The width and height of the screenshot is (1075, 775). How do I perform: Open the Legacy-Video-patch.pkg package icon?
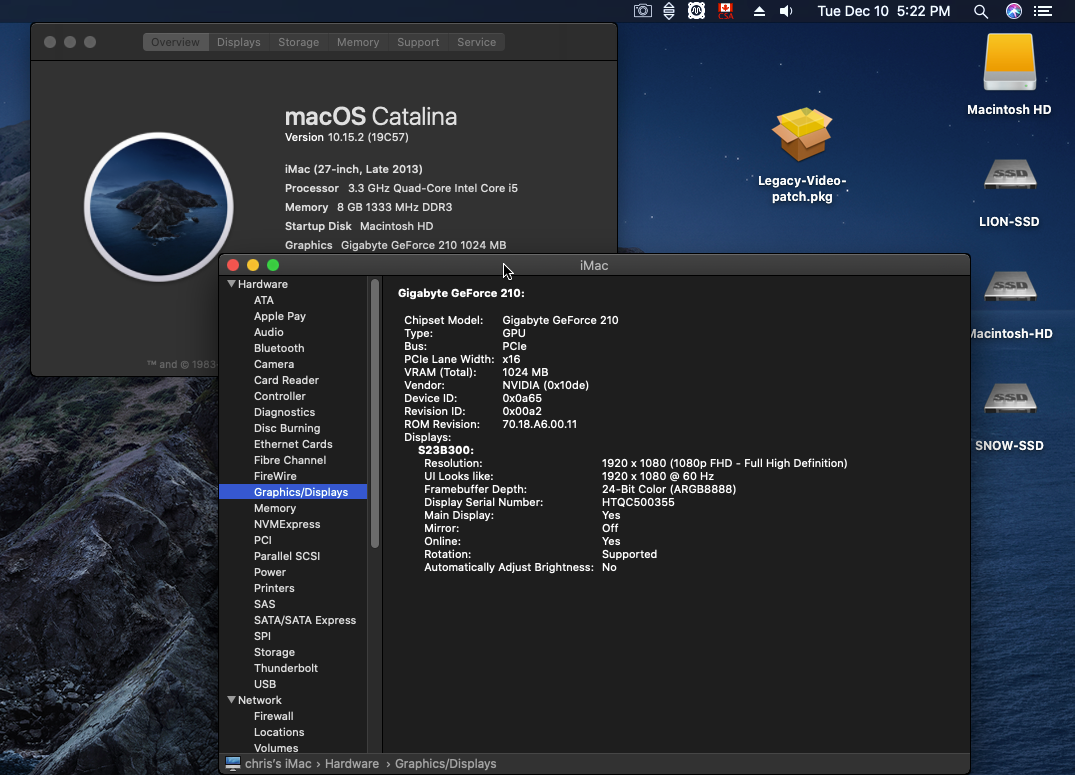(802, 135)
